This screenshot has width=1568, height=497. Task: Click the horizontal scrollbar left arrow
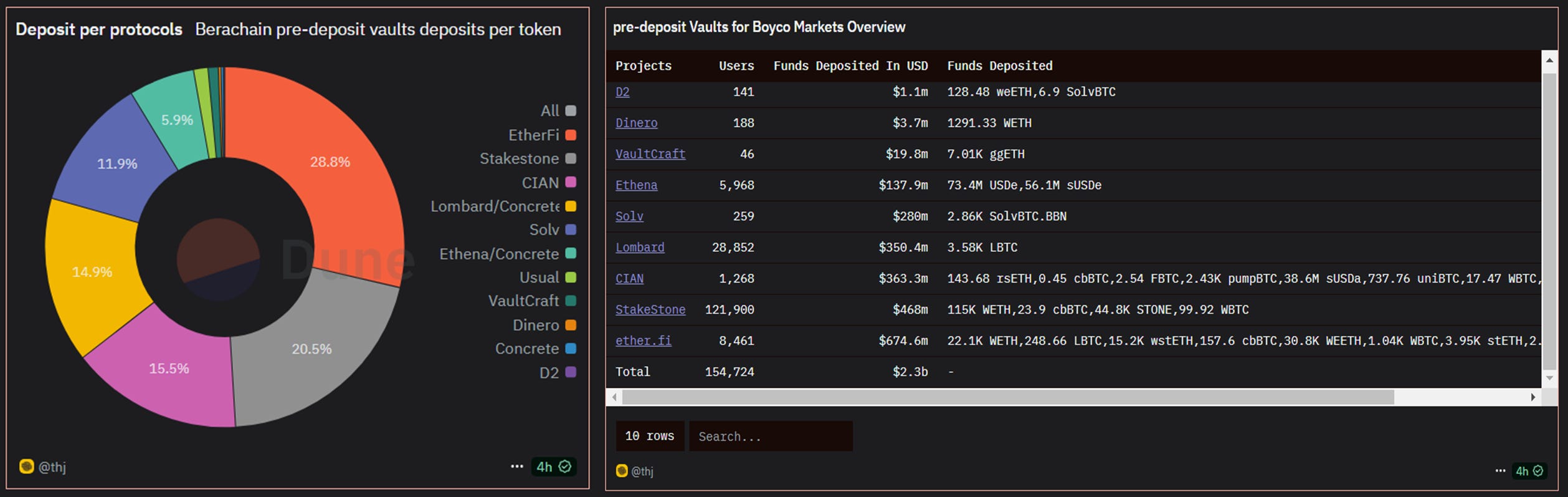[614, 397]
